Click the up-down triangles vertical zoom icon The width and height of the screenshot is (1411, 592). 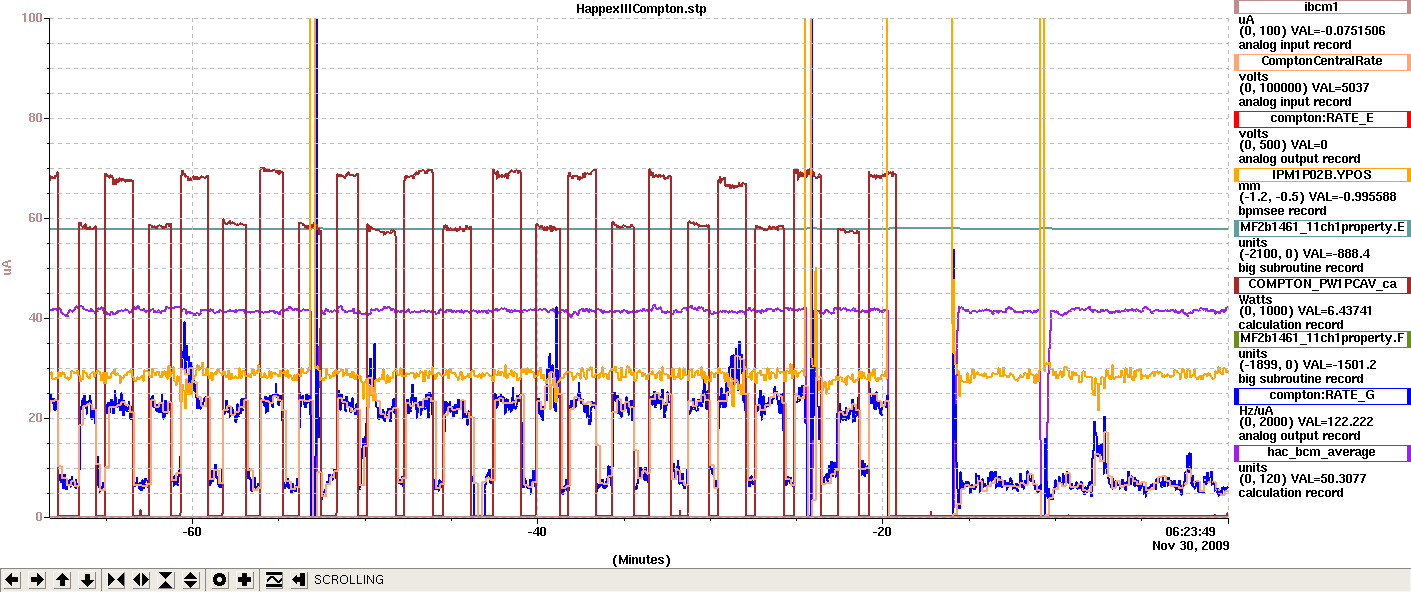[191, 580]
